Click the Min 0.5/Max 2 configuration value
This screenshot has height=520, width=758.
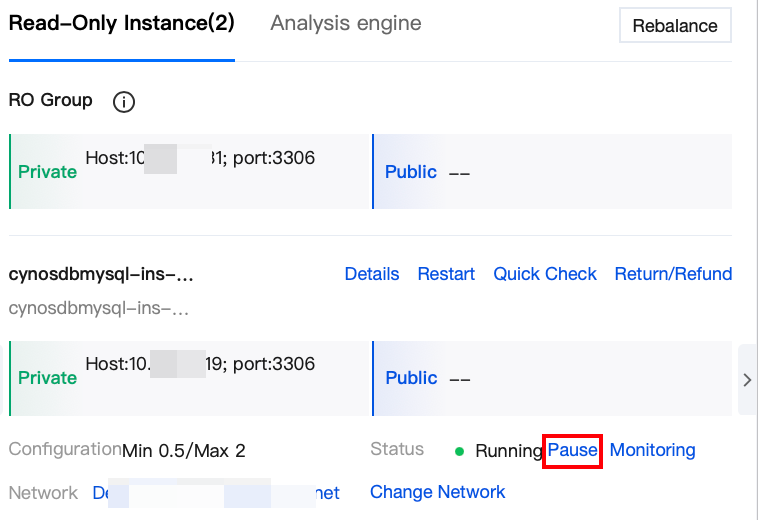[183, 450]
